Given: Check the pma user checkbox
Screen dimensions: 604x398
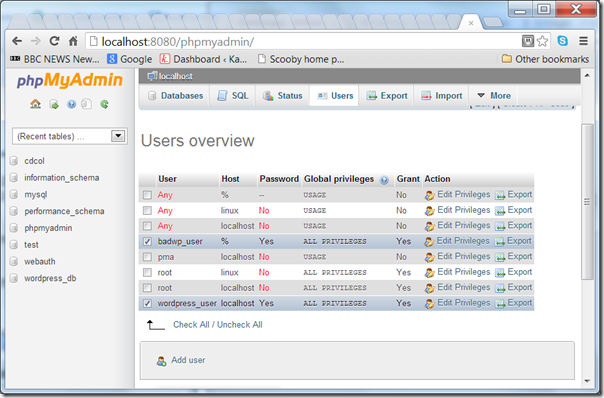Looking at the screenshot, I should coord(147,257).
